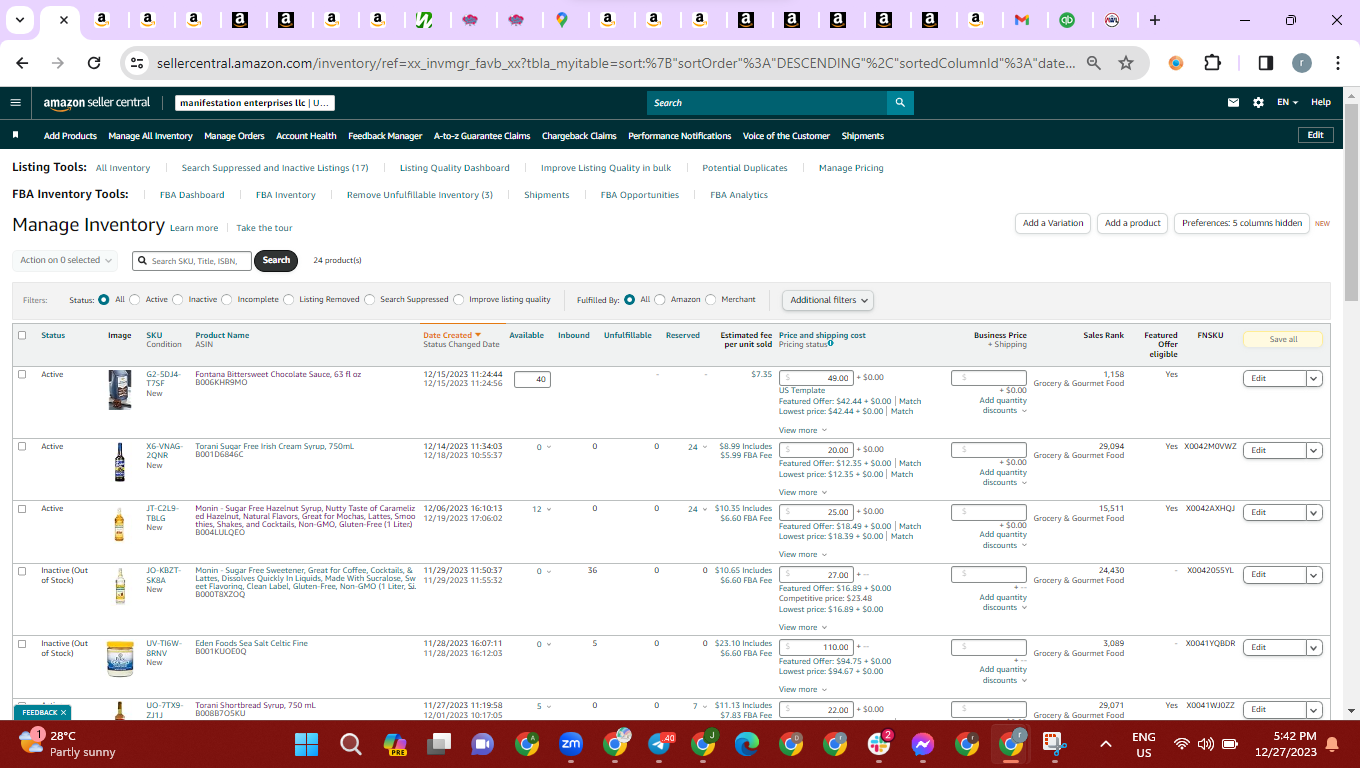Open Telegram from the taskbar
Screen dimensions: 1360x768
pyautogui.click(x=660, y=744)
